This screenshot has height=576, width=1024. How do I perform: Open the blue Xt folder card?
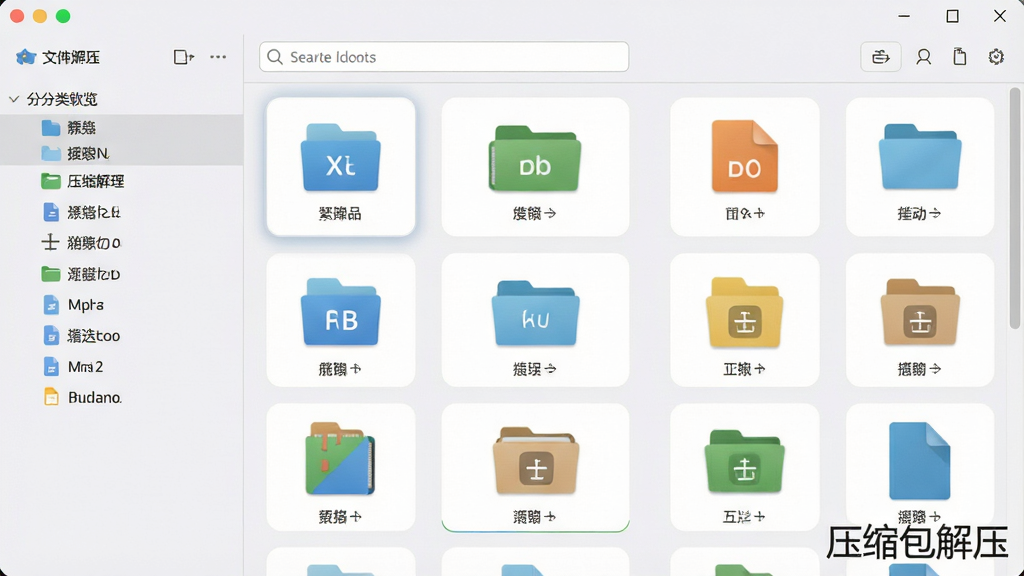(341, 167)
